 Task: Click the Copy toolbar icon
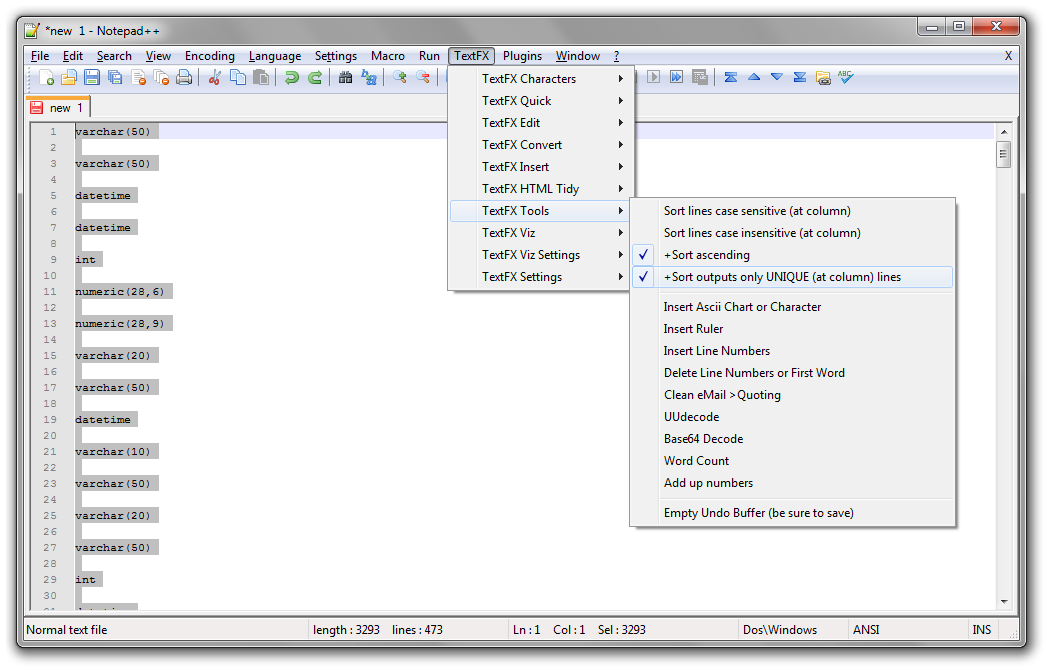click(x=238, y=78)
